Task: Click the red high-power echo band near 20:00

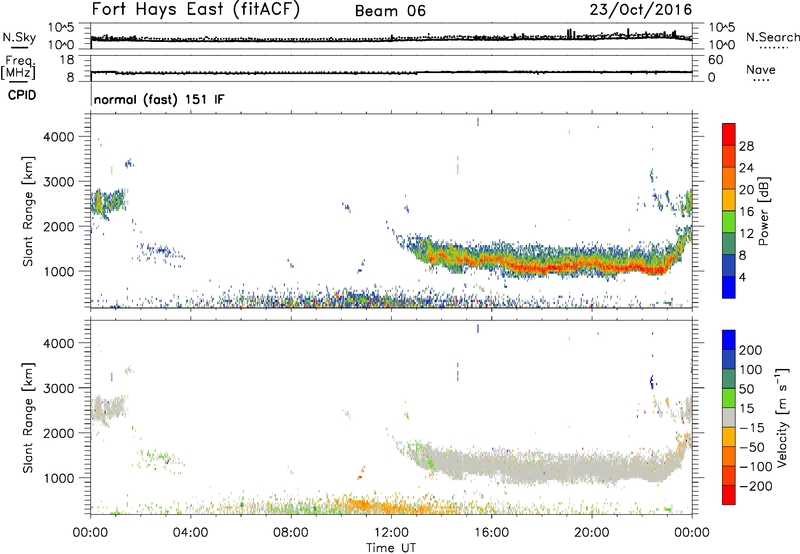Action: [x=592, y=265]
